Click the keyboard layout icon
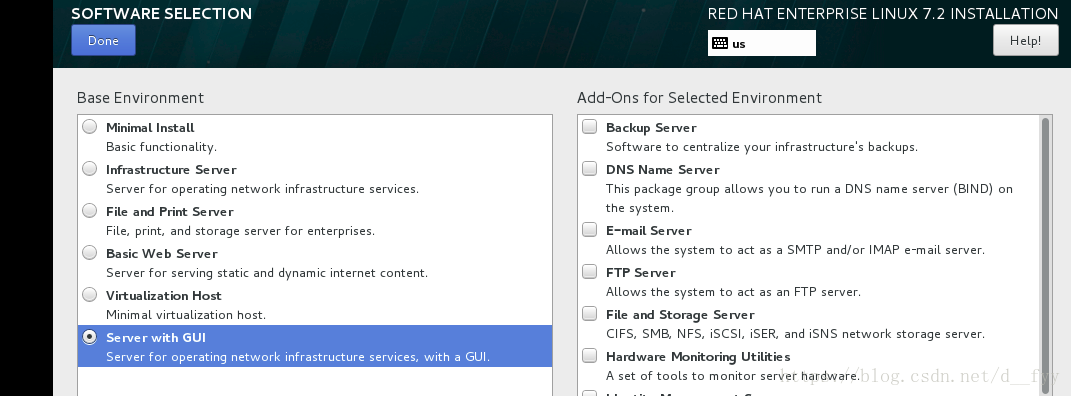The height and width of the screenshot is (396, 1071). click(x=720, y=43)
